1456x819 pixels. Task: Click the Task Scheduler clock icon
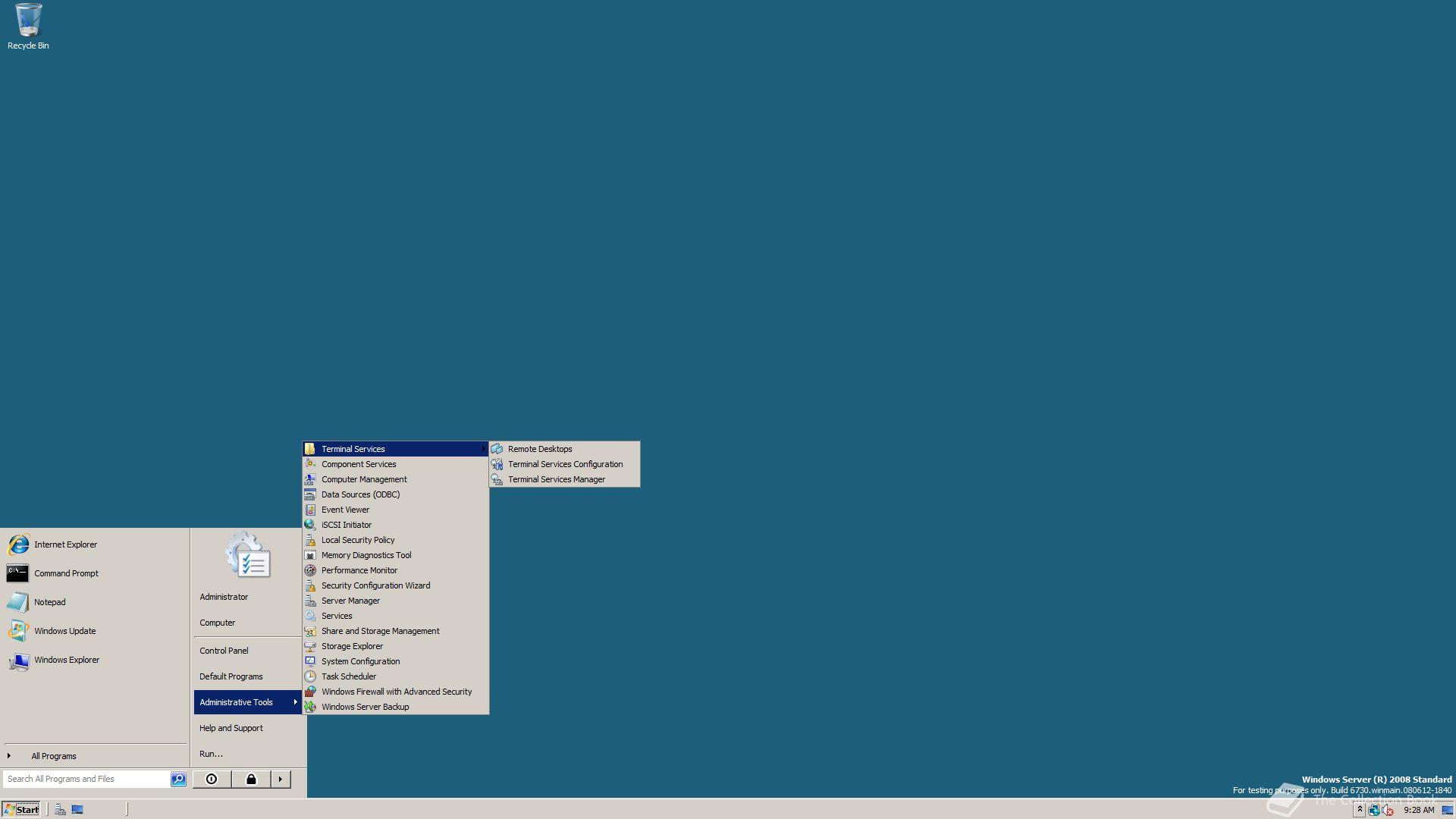310,676
